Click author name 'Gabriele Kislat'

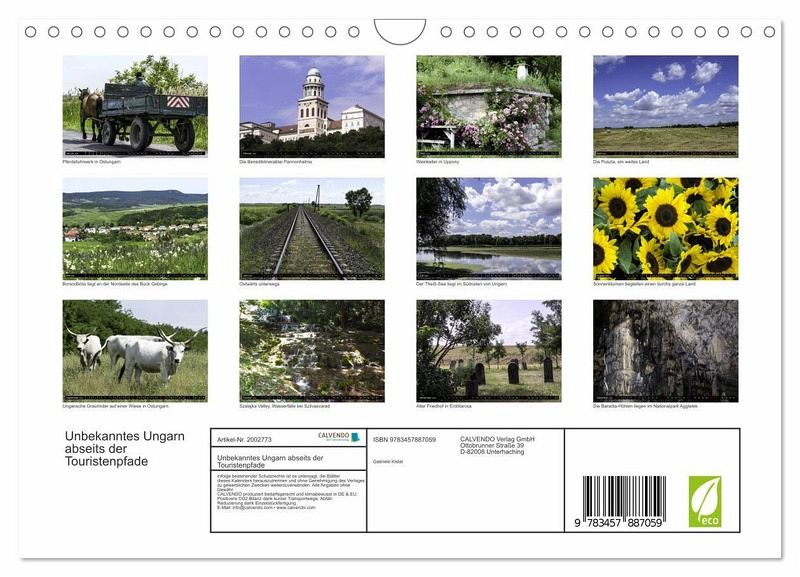click(388, 462)
